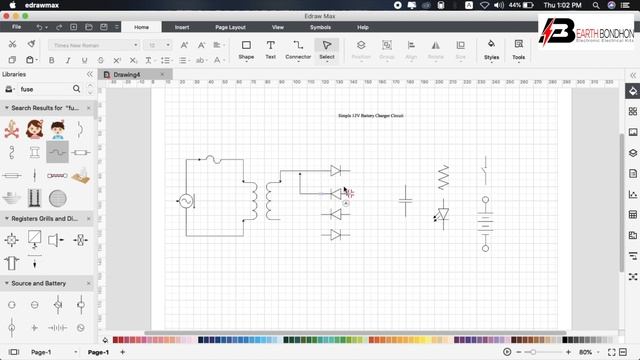Click the Redo arrow

point(59,27)
